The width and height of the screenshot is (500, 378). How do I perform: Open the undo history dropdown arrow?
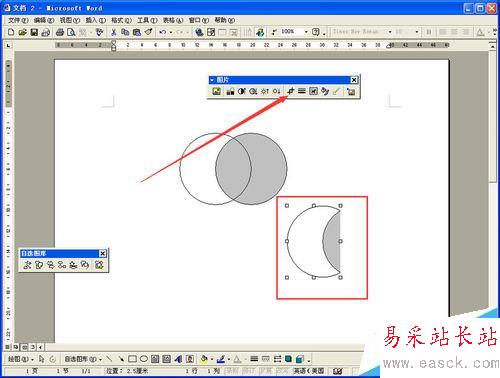point(171,32)
